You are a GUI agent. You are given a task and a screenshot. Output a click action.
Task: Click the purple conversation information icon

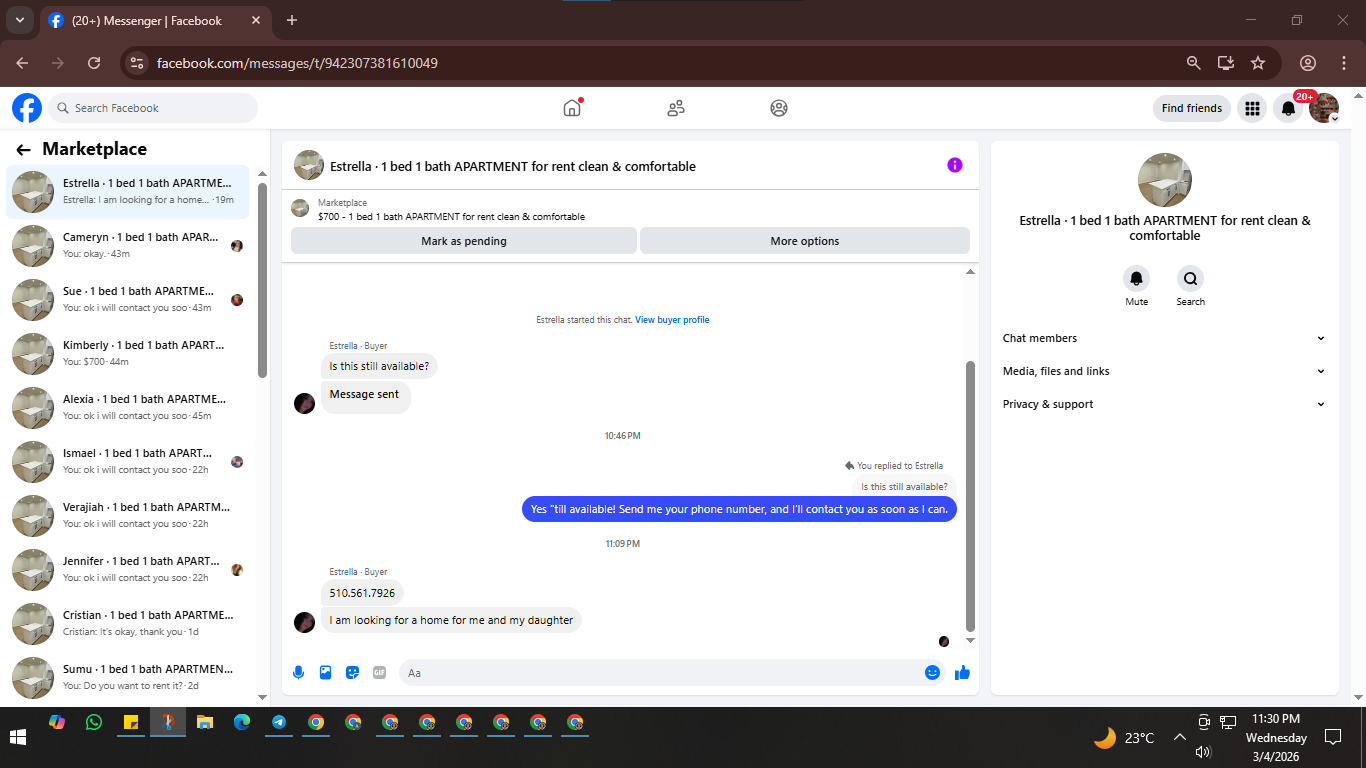(955, 165)
